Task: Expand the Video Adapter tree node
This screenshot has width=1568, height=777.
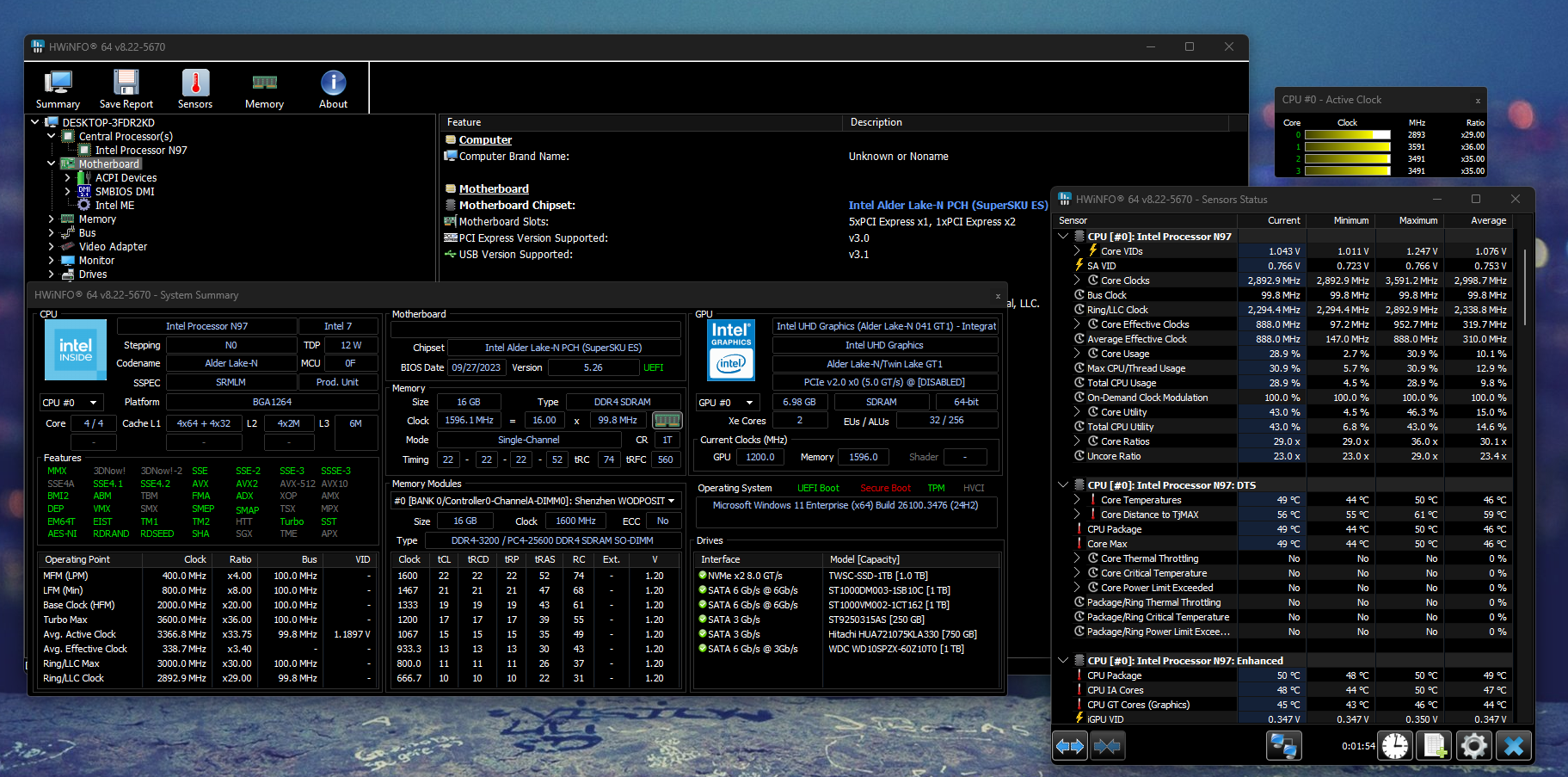Action: click(x=52, y=246)
